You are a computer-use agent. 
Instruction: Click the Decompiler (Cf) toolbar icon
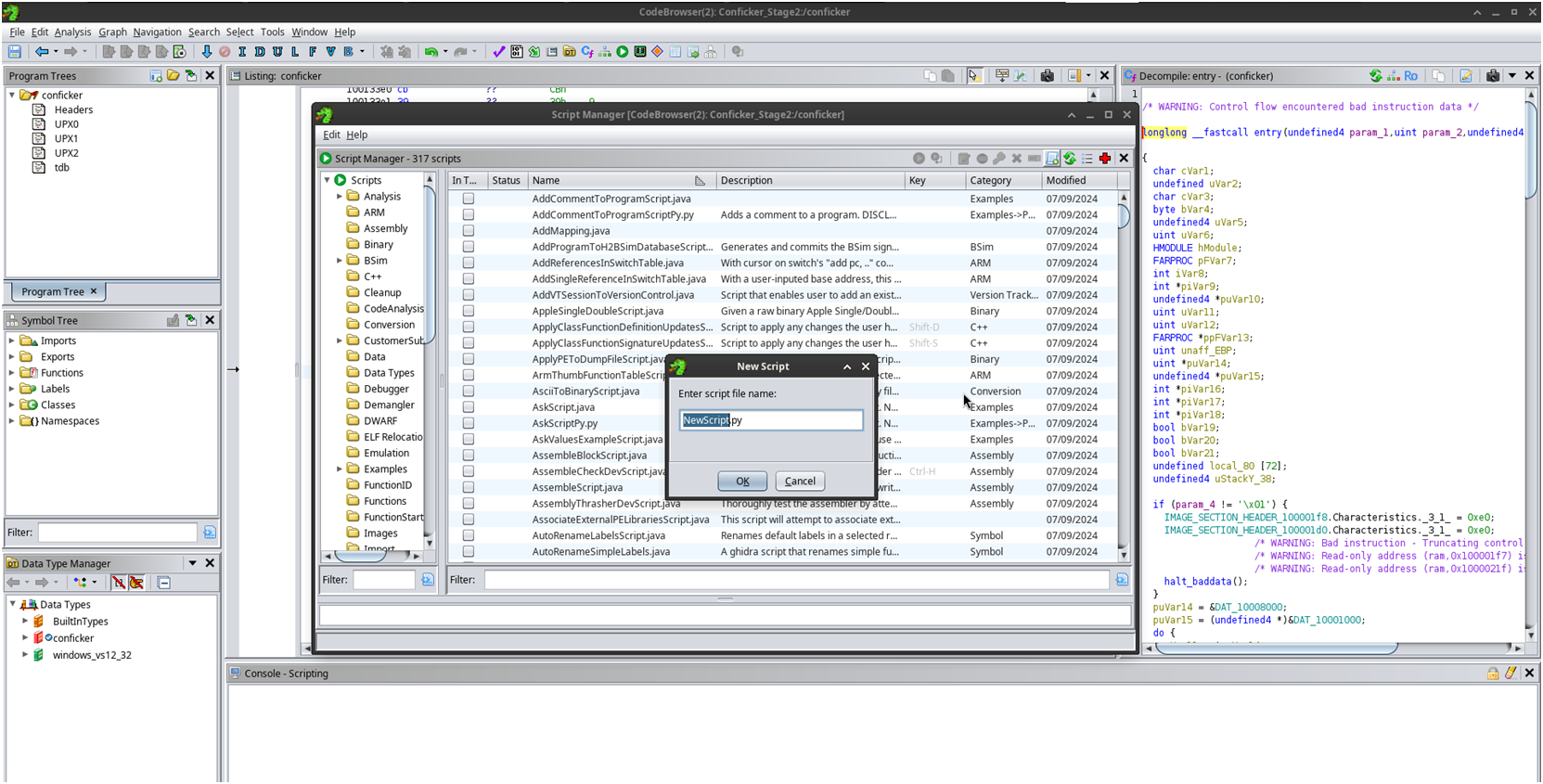click(x=587, y=52)
